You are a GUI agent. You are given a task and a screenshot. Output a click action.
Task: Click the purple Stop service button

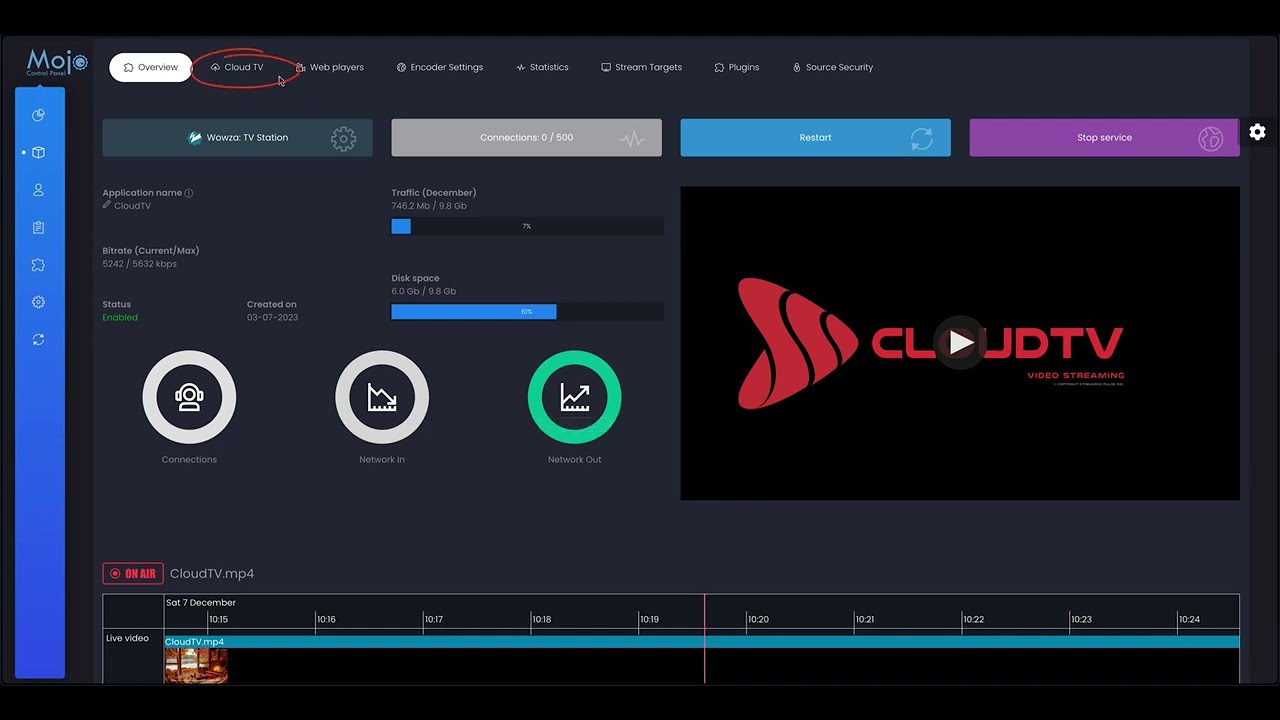point(1104,138)
